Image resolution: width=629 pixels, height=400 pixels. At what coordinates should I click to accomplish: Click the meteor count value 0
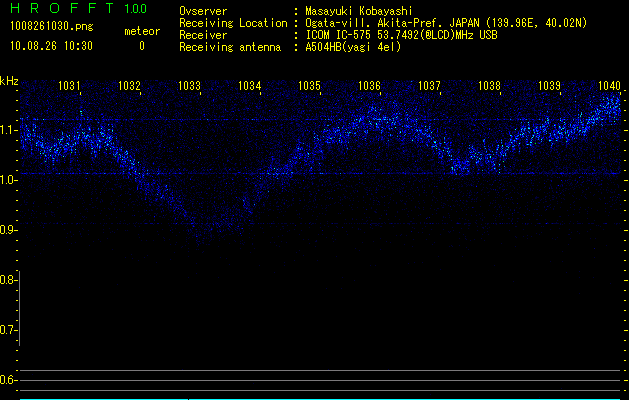click(x=142, y=46)
